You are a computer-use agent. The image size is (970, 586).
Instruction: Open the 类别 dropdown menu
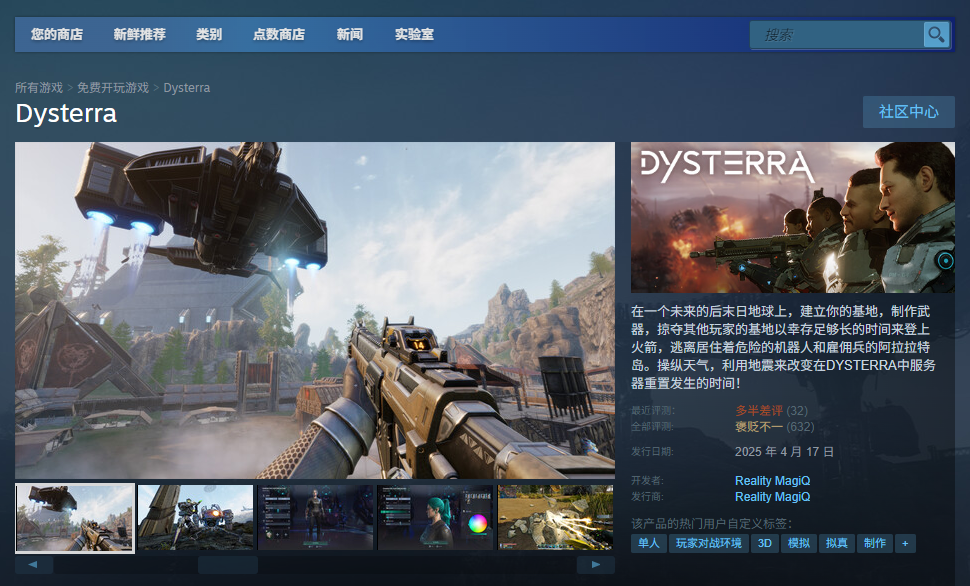[x=209, y=34]
